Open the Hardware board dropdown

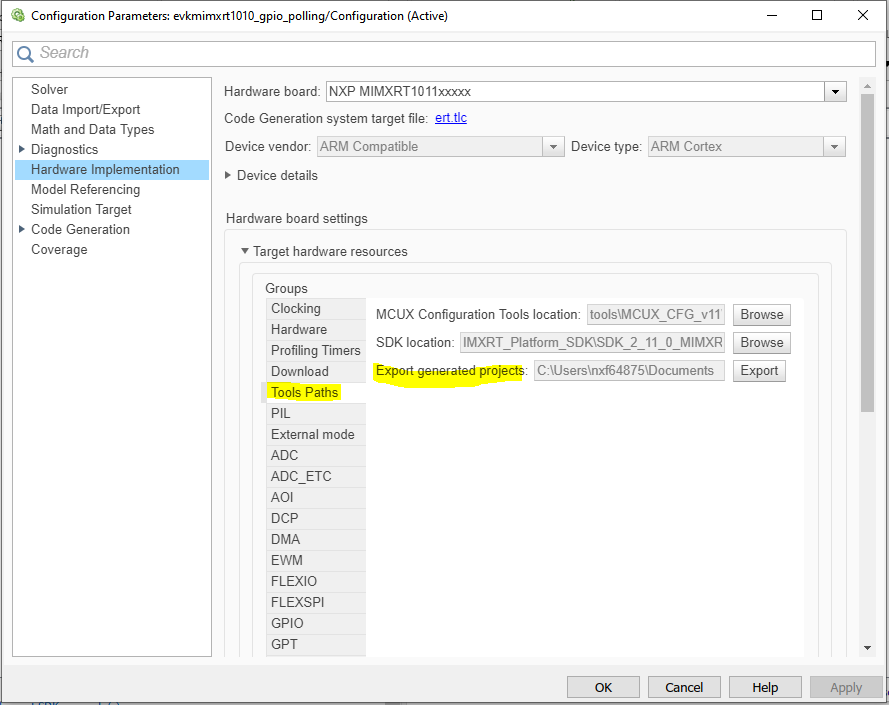(x=835, y=91)
